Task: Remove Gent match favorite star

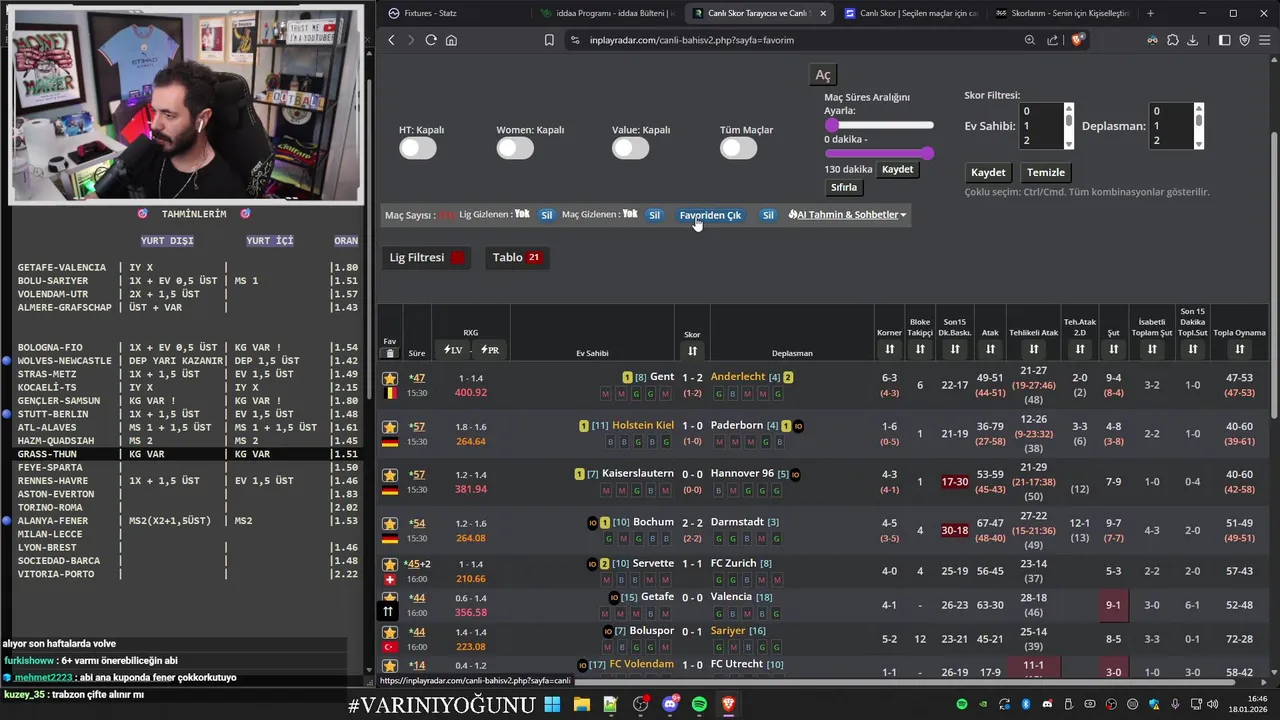Action: (x=390, y=378)
